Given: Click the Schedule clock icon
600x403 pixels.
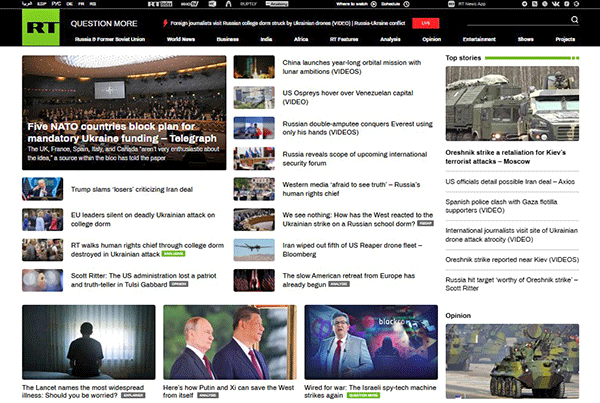Looking at the screenshot, I should [x=406, y=4].
